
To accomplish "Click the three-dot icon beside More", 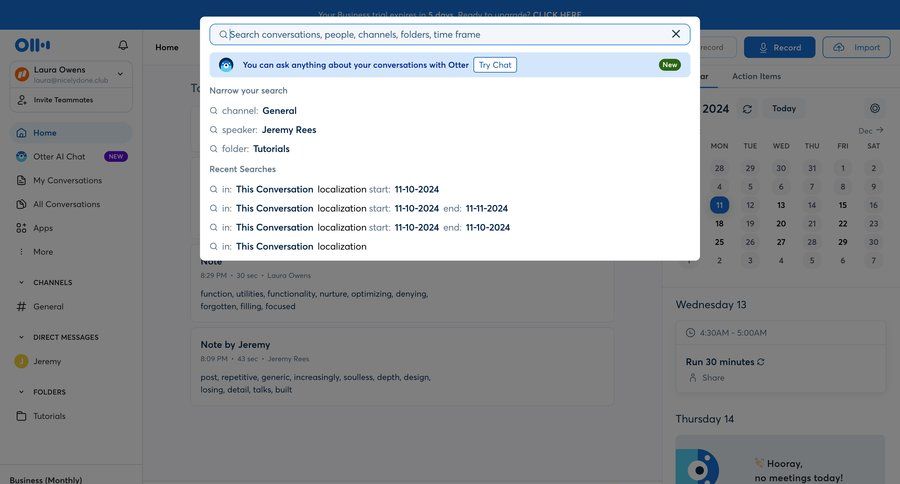I will click(x=21, y=251).
